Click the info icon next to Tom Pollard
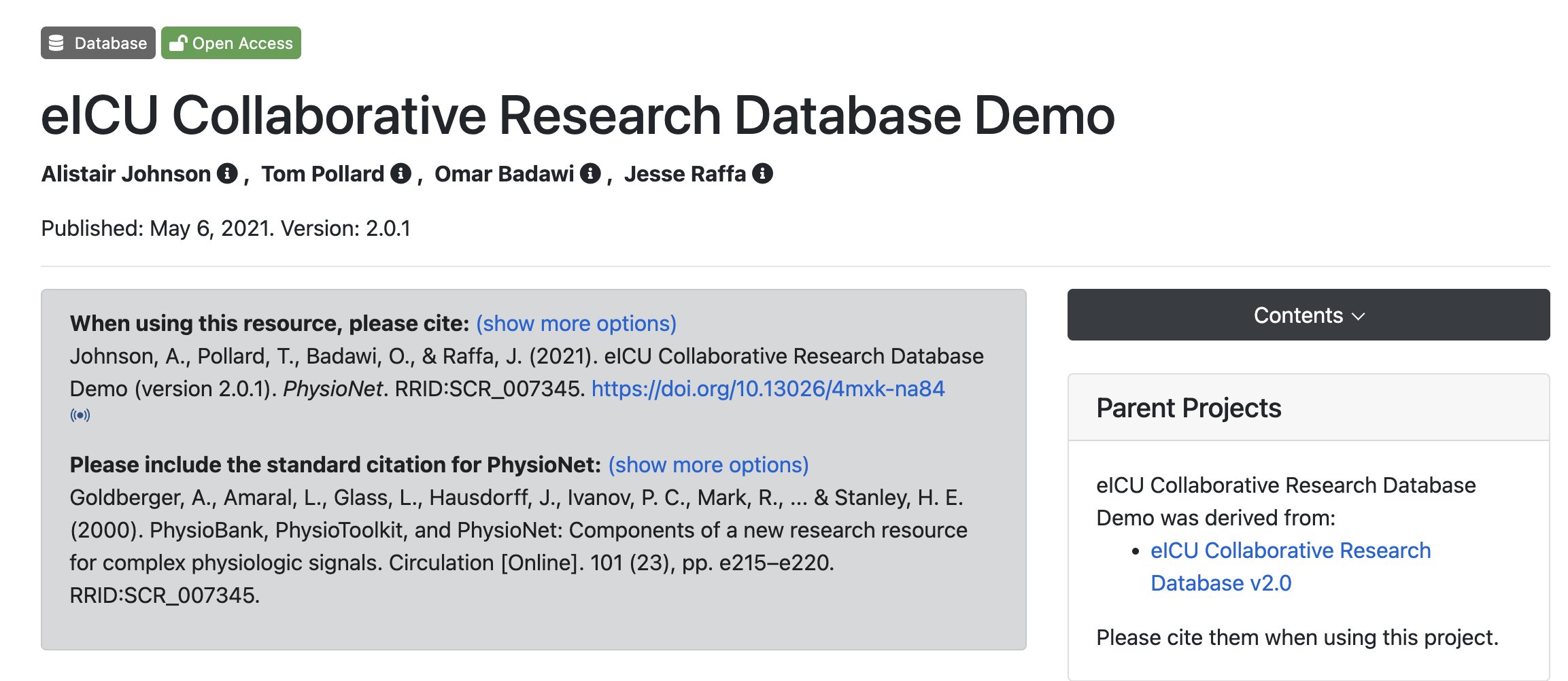 click(x=401, y=174)
